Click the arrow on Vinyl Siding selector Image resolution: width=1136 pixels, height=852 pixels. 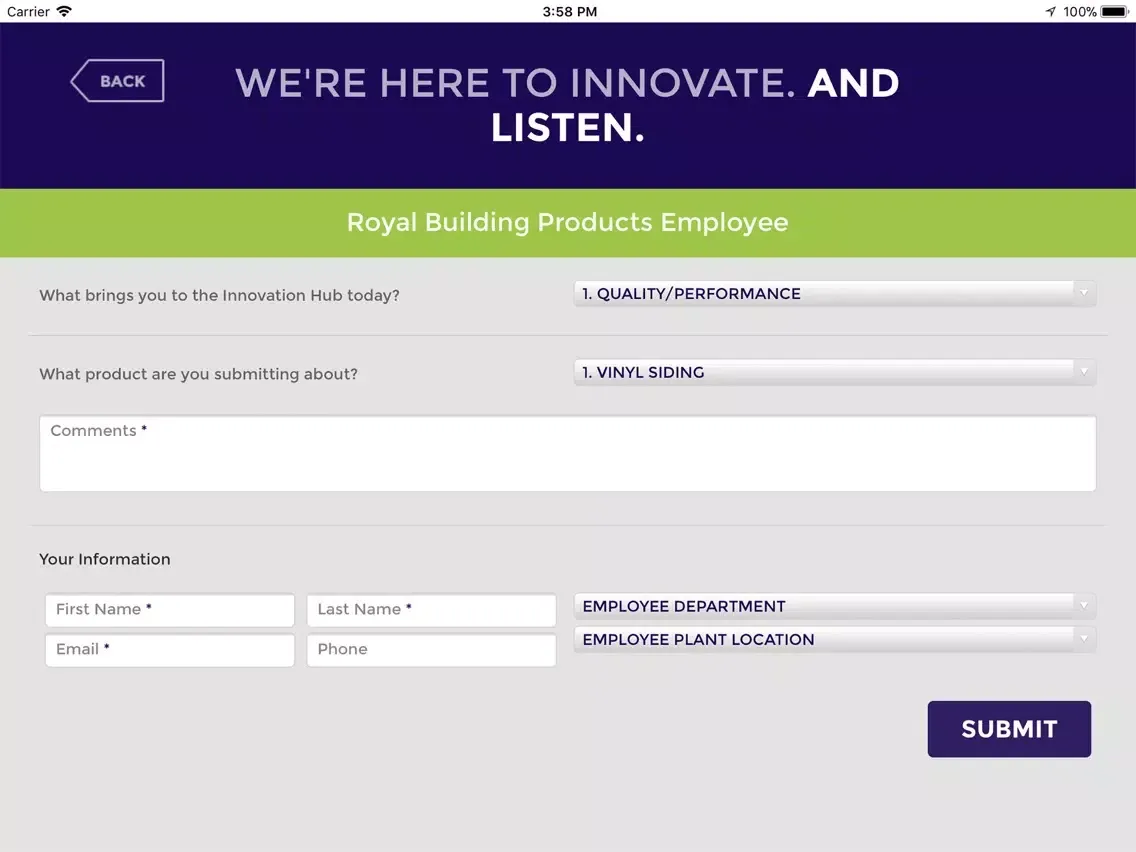tap(1084, 372)
